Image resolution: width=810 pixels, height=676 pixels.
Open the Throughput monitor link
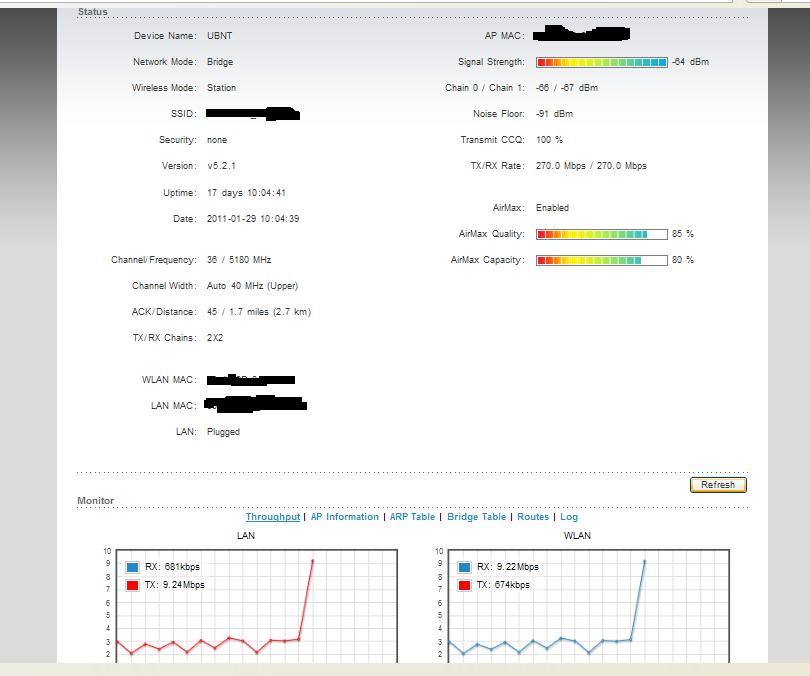pos(273,517)
